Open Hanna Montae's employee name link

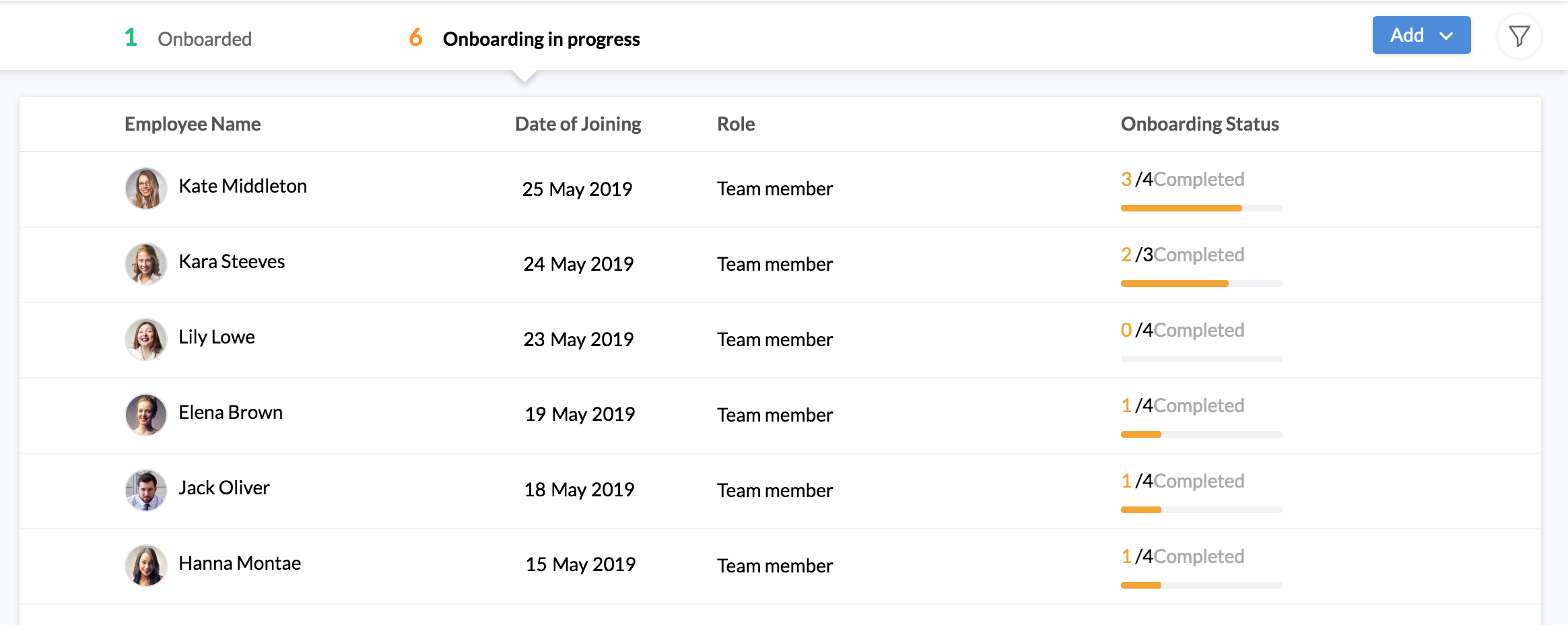coord(240,564)
